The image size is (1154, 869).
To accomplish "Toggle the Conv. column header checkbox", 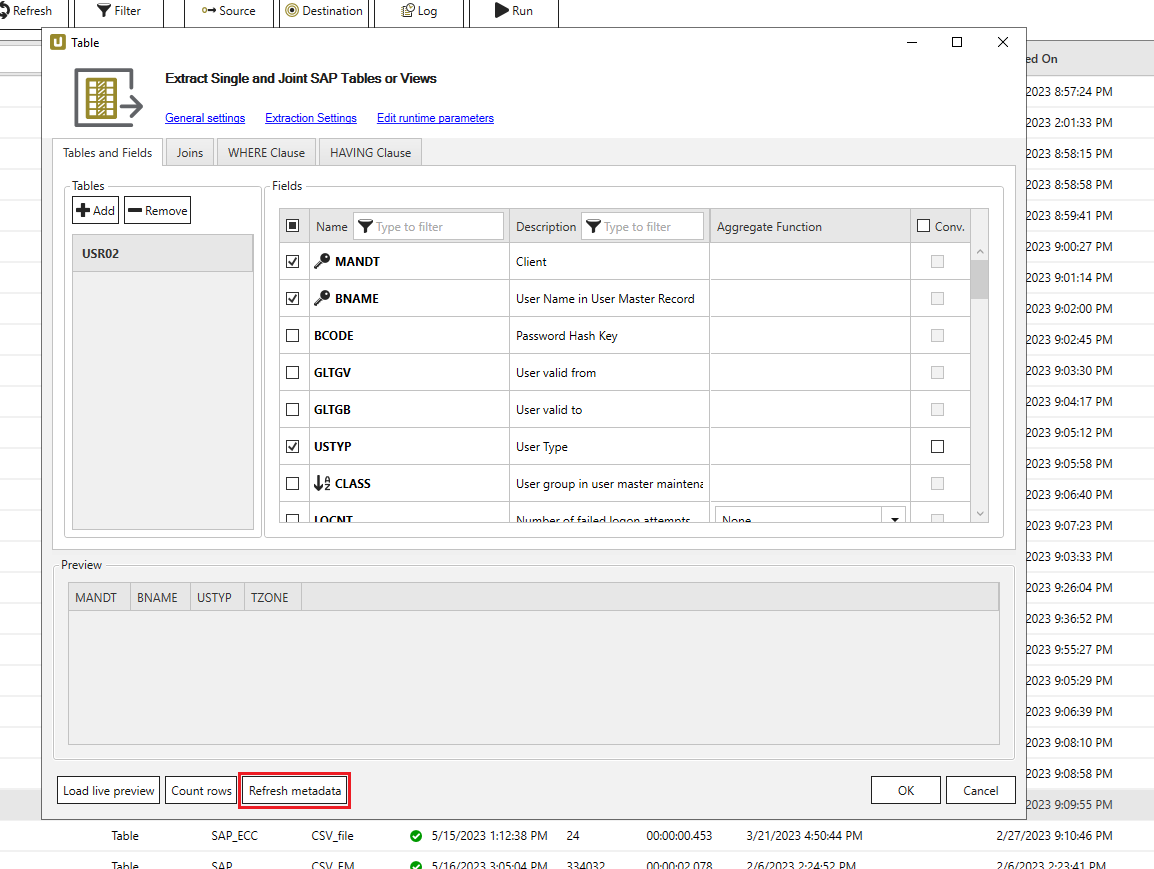I will click(923, 226).
